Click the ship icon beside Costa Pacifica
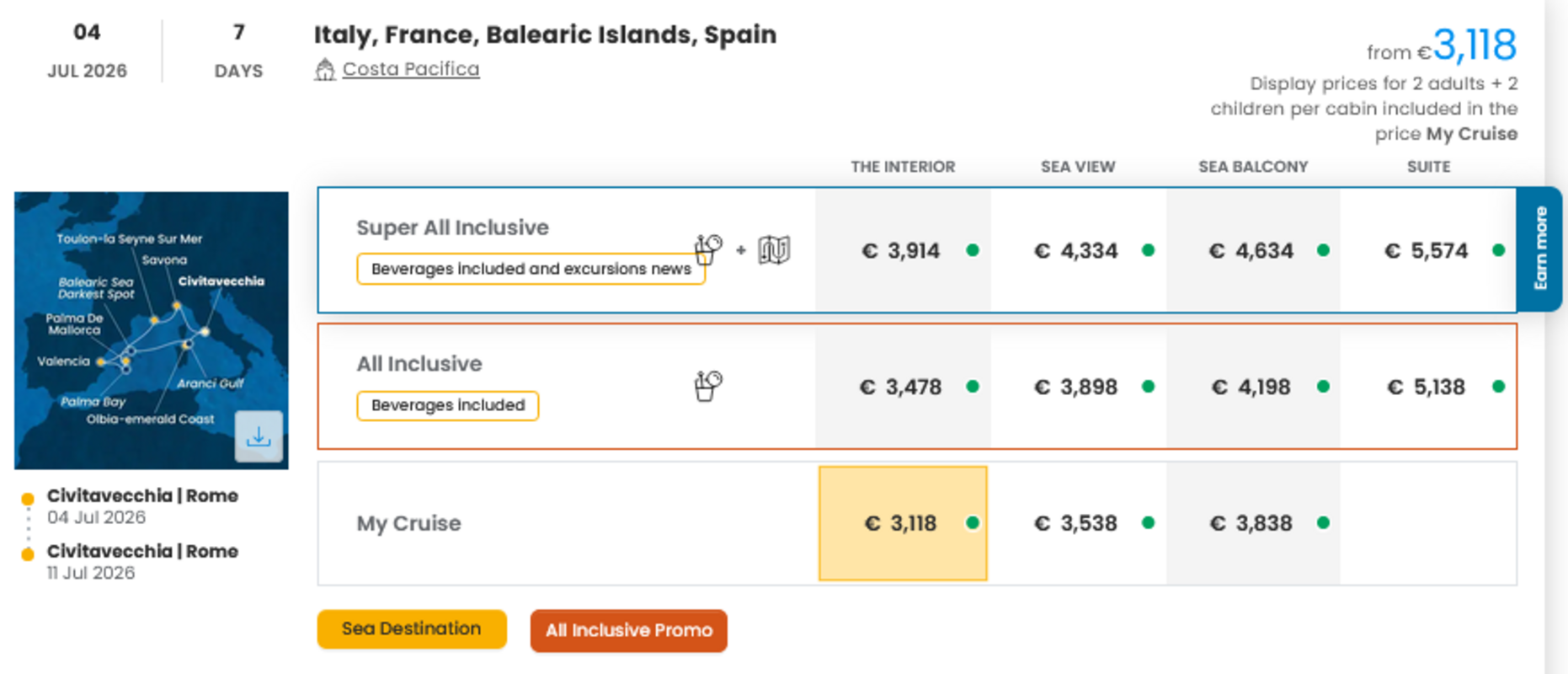The image size is (1568, 674). 324,70
